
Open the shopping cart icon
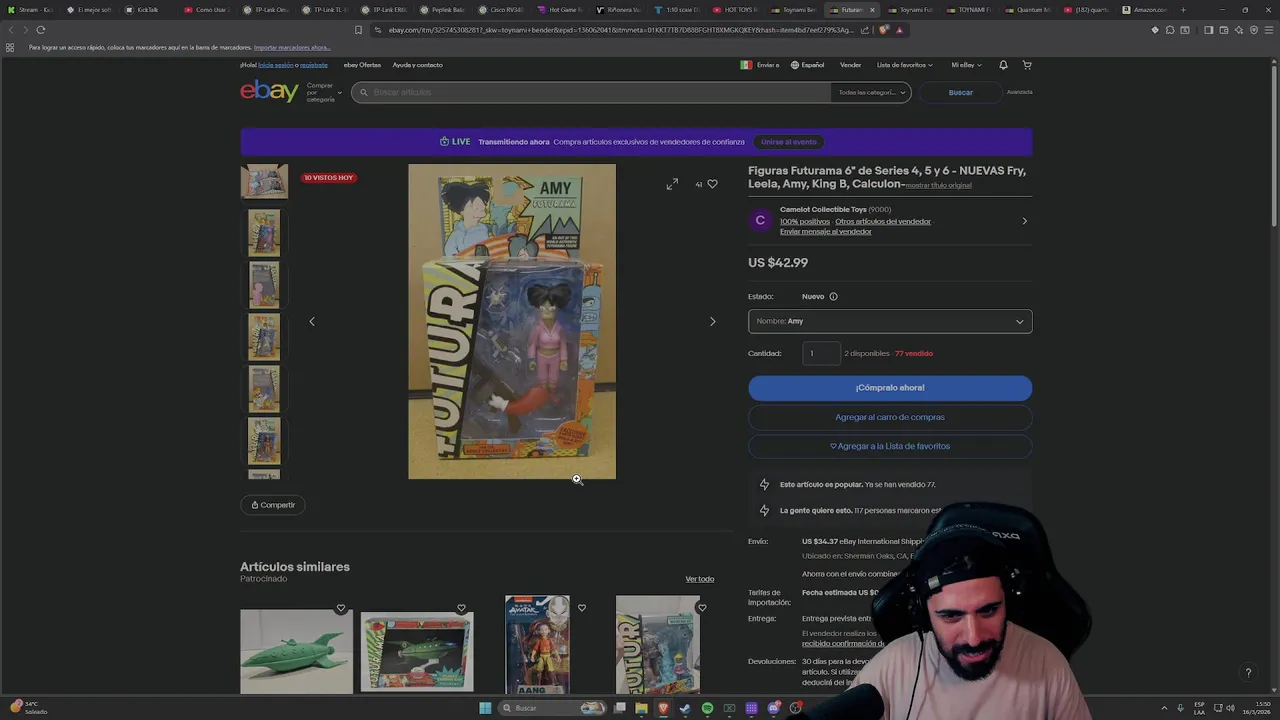click(x=1027, y=65)
